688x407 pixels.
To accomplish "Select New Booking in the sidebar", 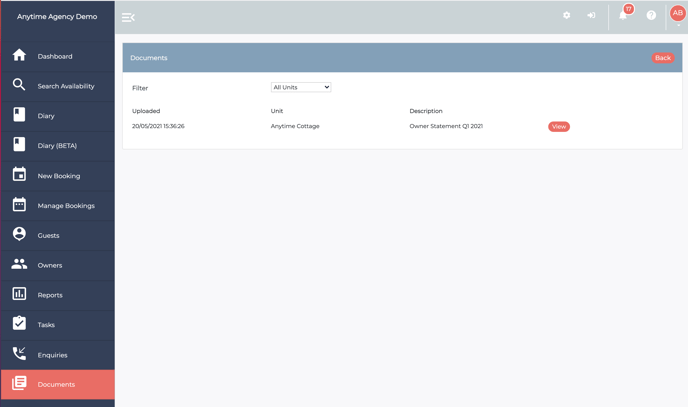I will pos(59,176).
